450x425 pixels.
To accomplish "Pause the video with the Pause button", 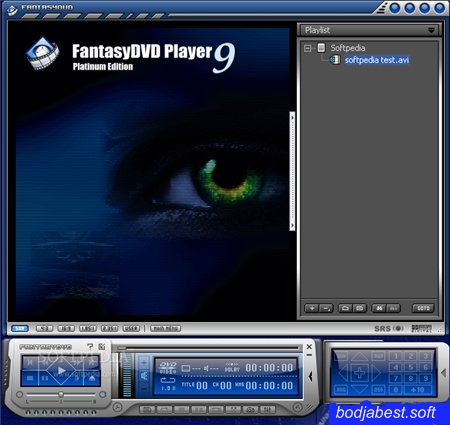I will point(45,378).
